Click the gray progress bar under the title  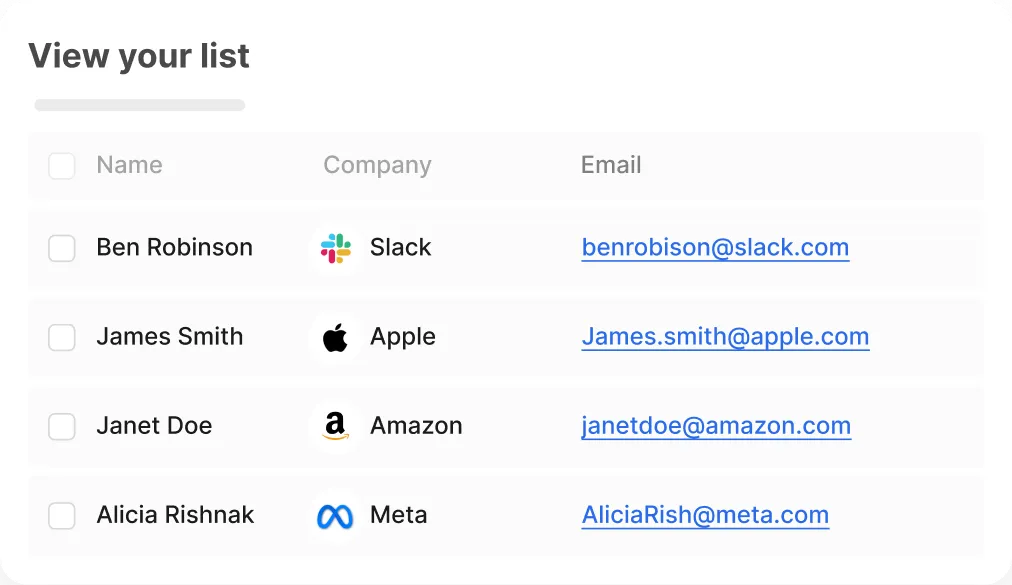click(x=140, y=105)
